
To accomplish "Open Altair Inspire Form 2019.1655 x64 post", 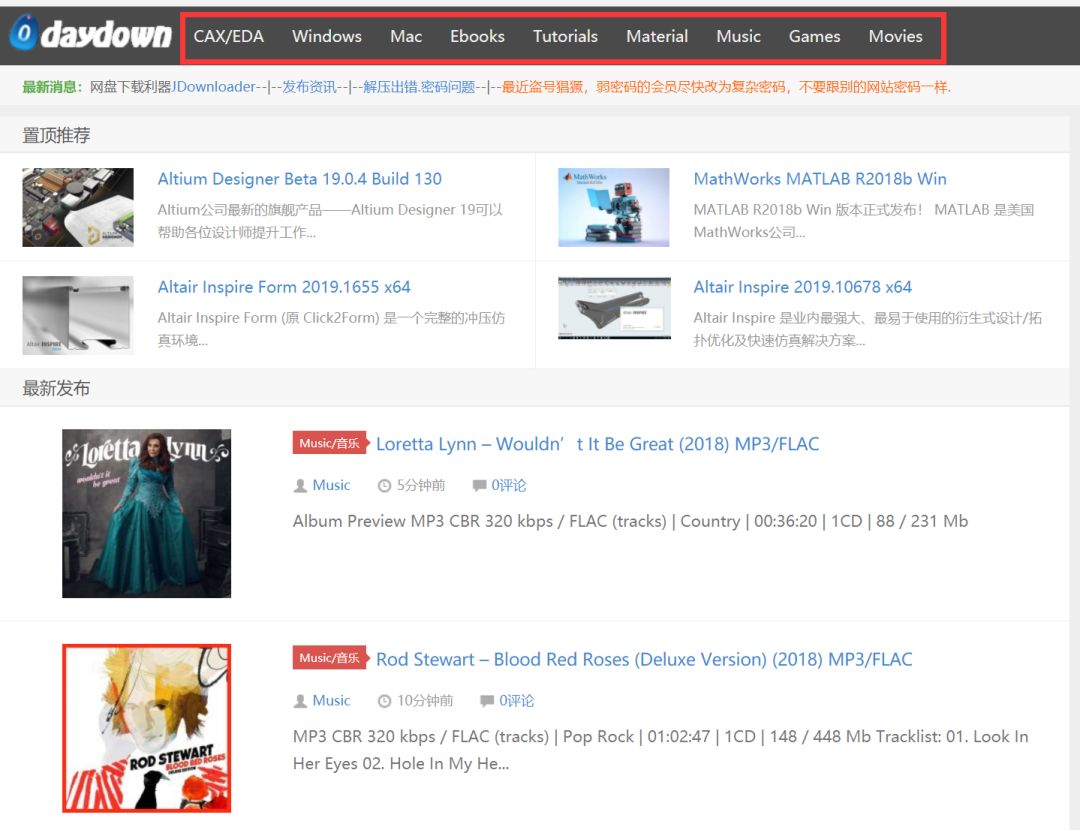I will point(284,287).
